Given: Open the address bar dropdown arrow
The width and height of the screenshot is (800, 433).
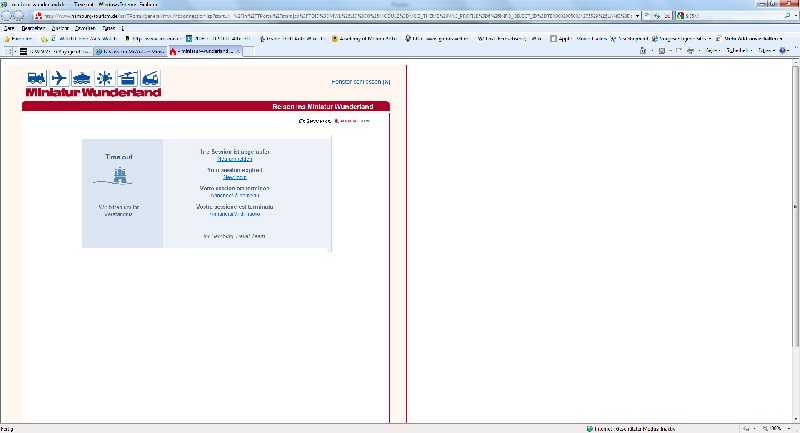Looking at the screenshot, I should point(637,16).
